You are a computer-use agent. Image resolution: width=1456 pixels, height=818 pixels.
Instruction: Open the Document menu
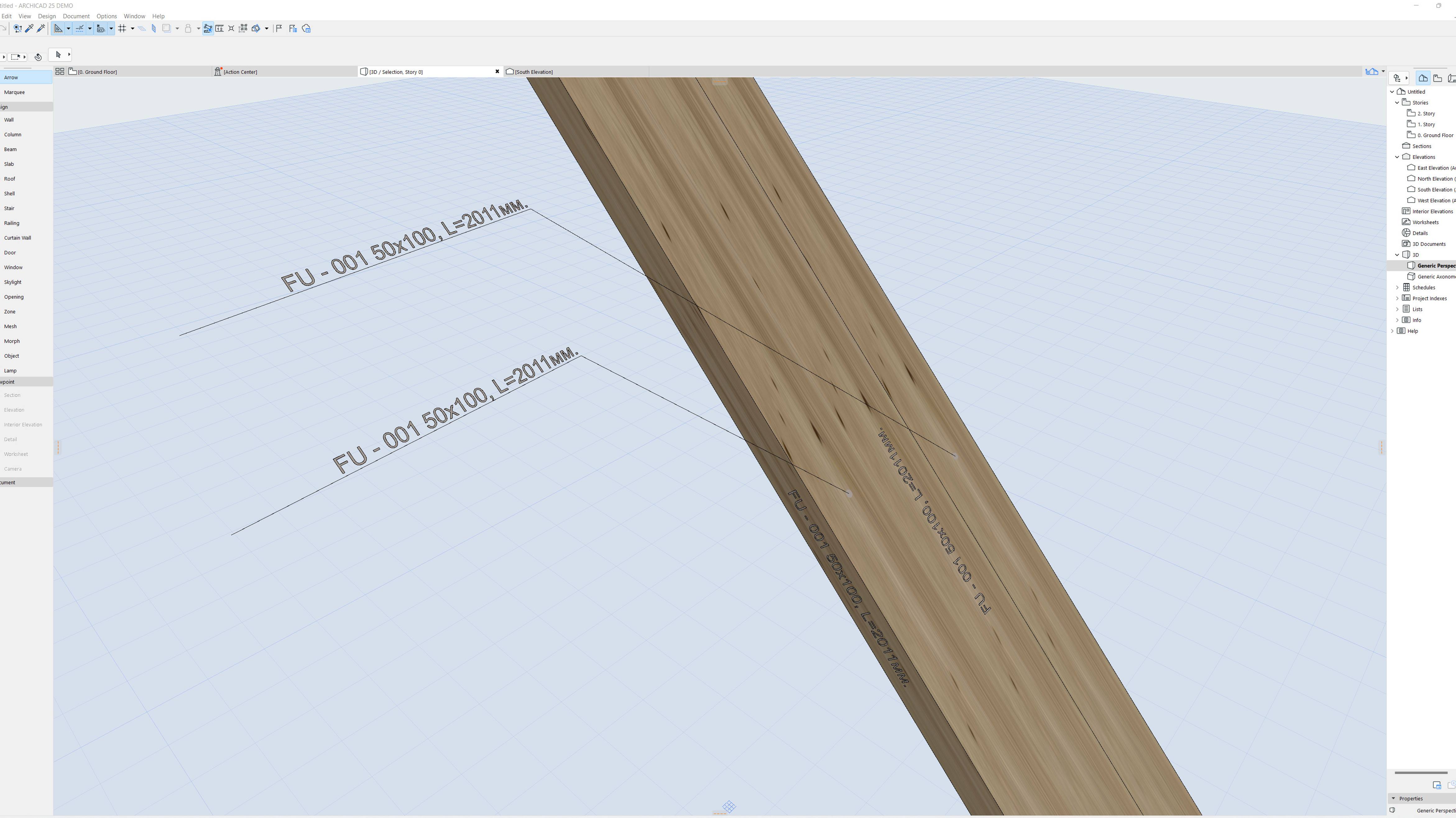point(76,16)
